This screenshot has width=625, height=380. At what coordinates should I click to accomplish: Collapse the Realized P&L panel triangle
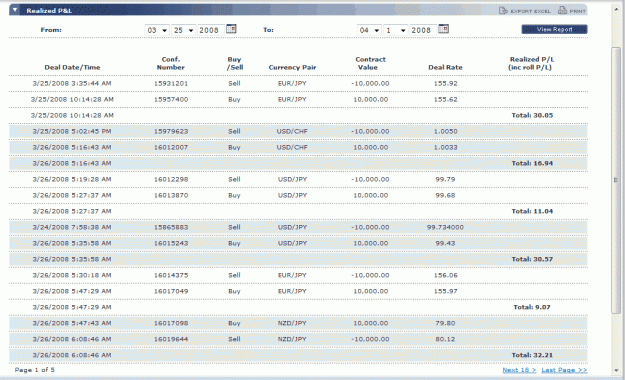(15, 10)
